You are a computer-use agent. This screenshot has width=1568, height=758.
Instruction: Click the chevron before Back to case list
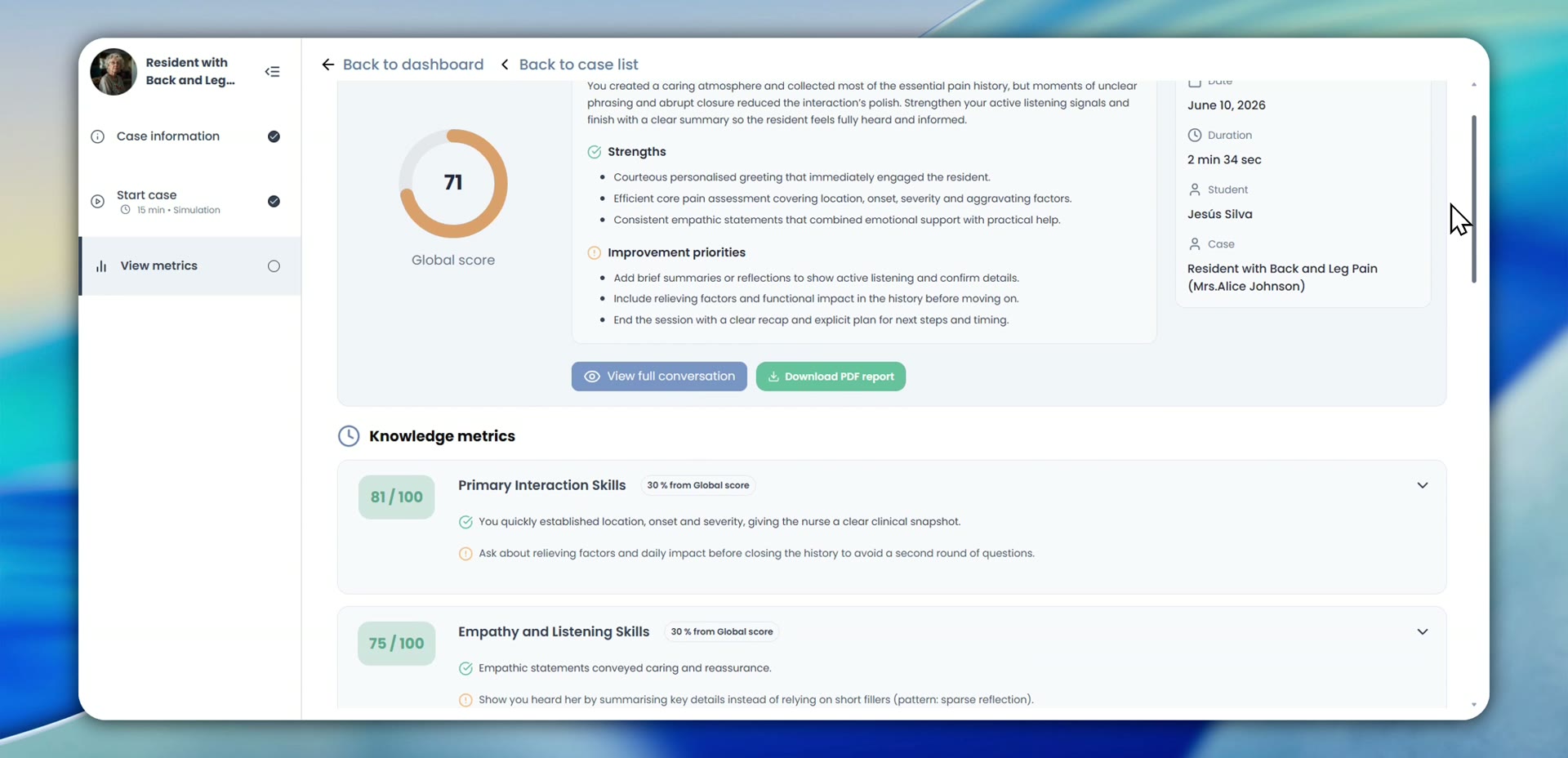505,65
